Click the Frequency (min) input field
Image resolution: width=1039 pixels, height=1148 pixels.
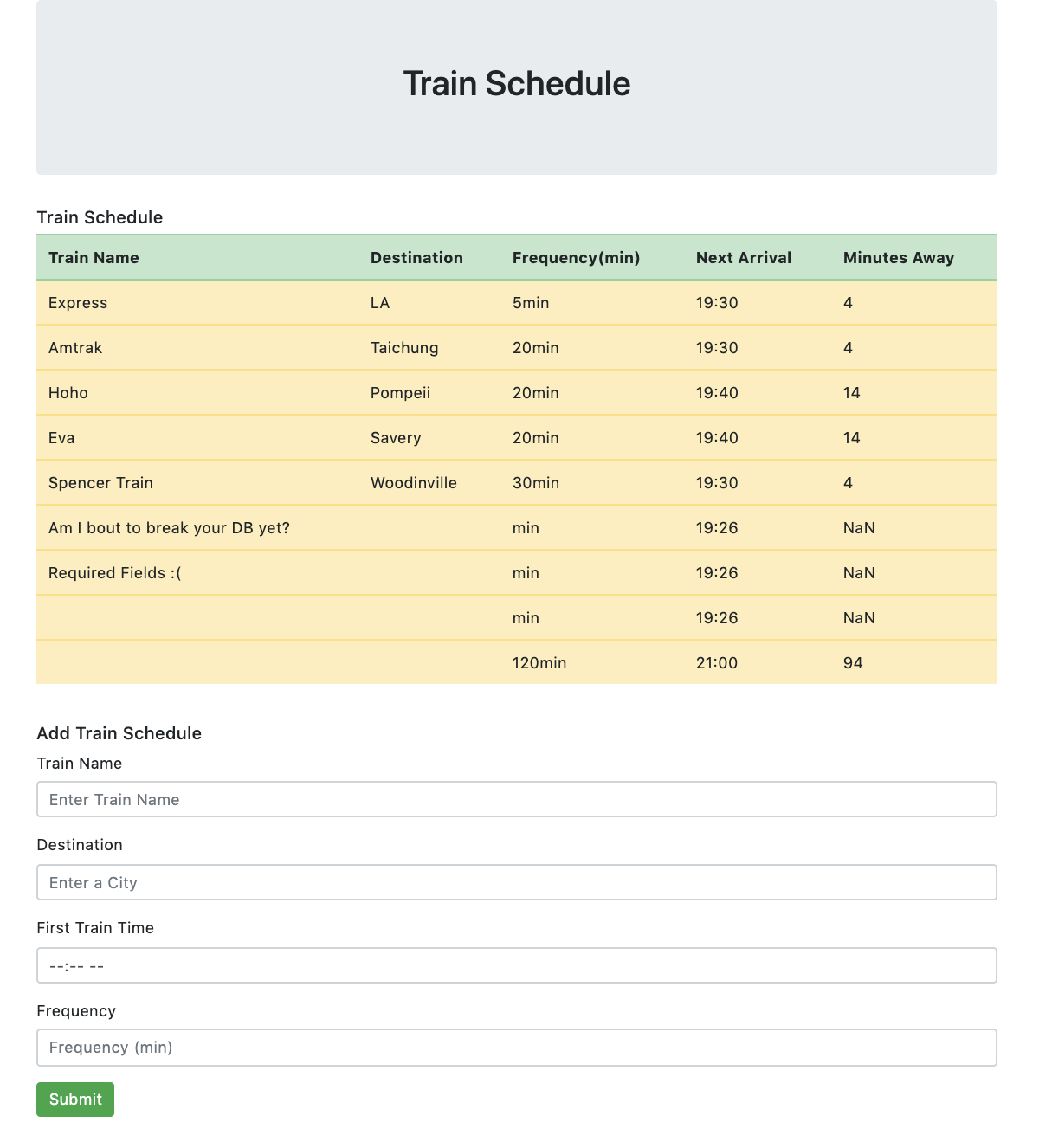(516, 1047)
